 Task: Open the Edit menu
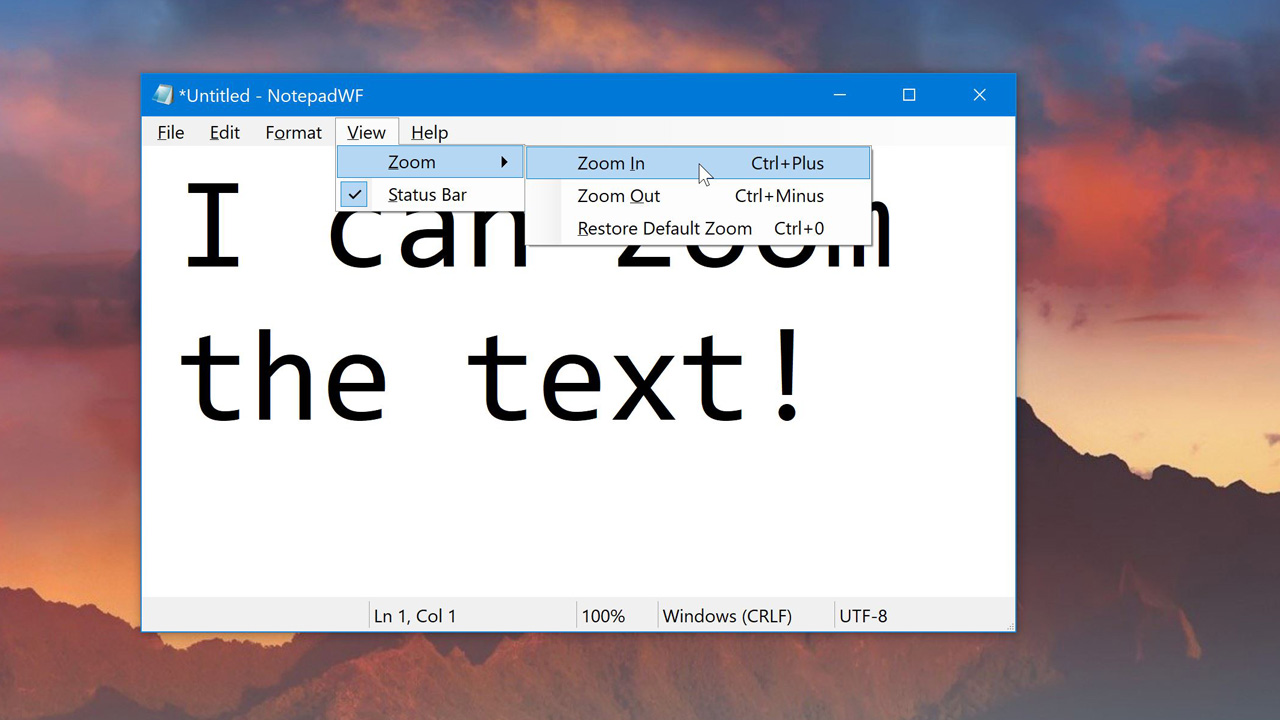pos(225,132)
